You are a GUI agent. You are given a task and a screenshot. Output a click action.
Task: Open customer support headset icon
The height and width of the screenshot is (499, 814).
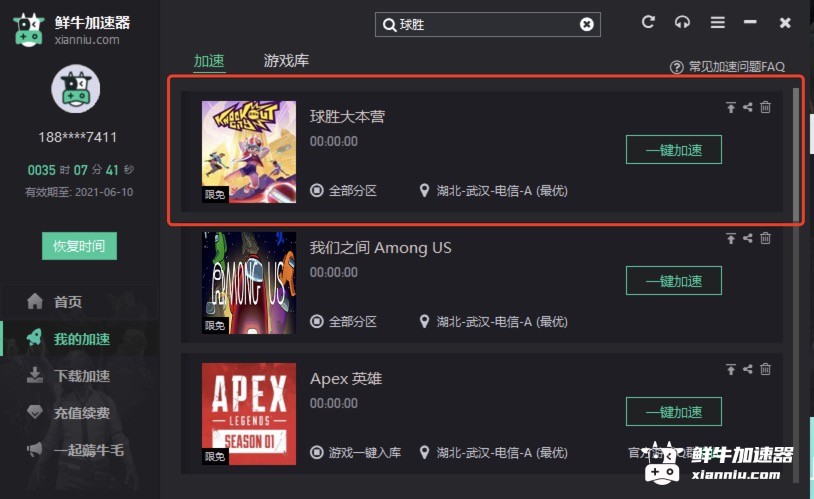click(682, 22)
